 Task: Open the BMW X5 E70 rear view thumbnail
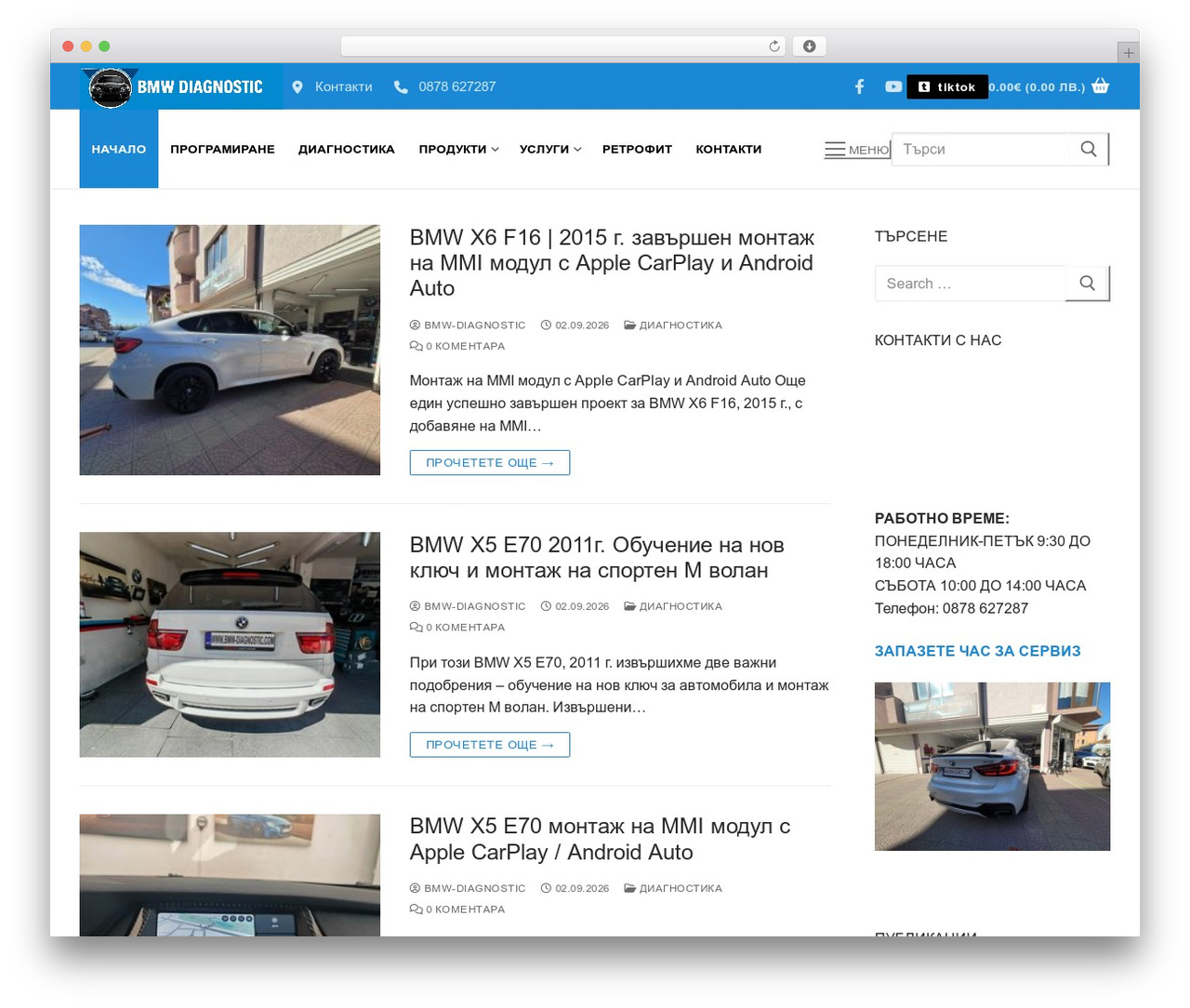click(230, 644)
